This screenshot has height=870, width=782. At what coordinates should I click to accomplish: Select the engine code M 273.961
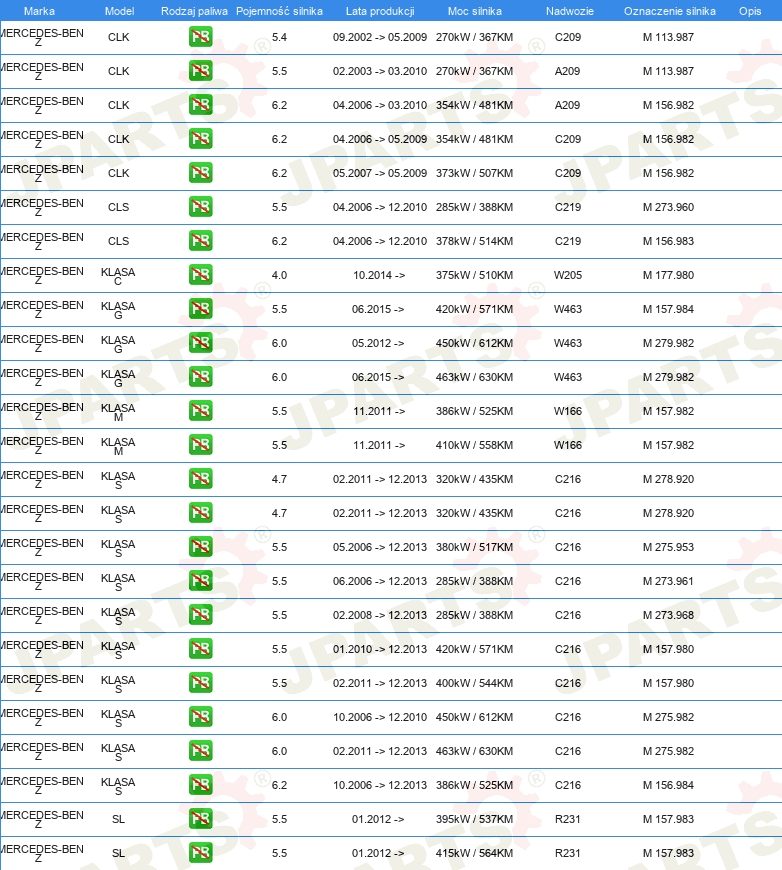[668, 581]
